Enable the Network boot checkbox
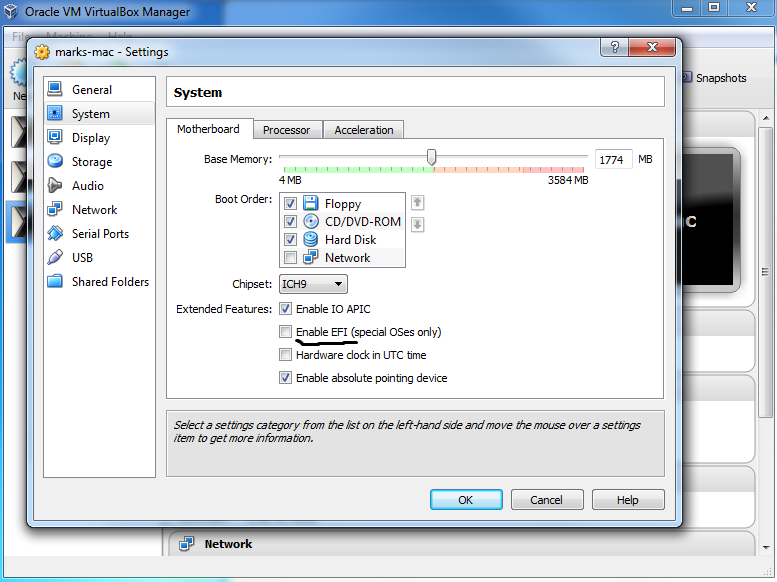The width and height of the screenshot is (777, 582). tap(290, 257)
